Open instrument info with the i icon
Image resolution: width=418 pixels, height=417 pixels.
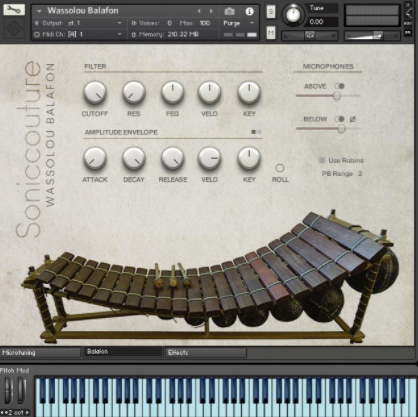pyautogui.click(x=249, y=11)
